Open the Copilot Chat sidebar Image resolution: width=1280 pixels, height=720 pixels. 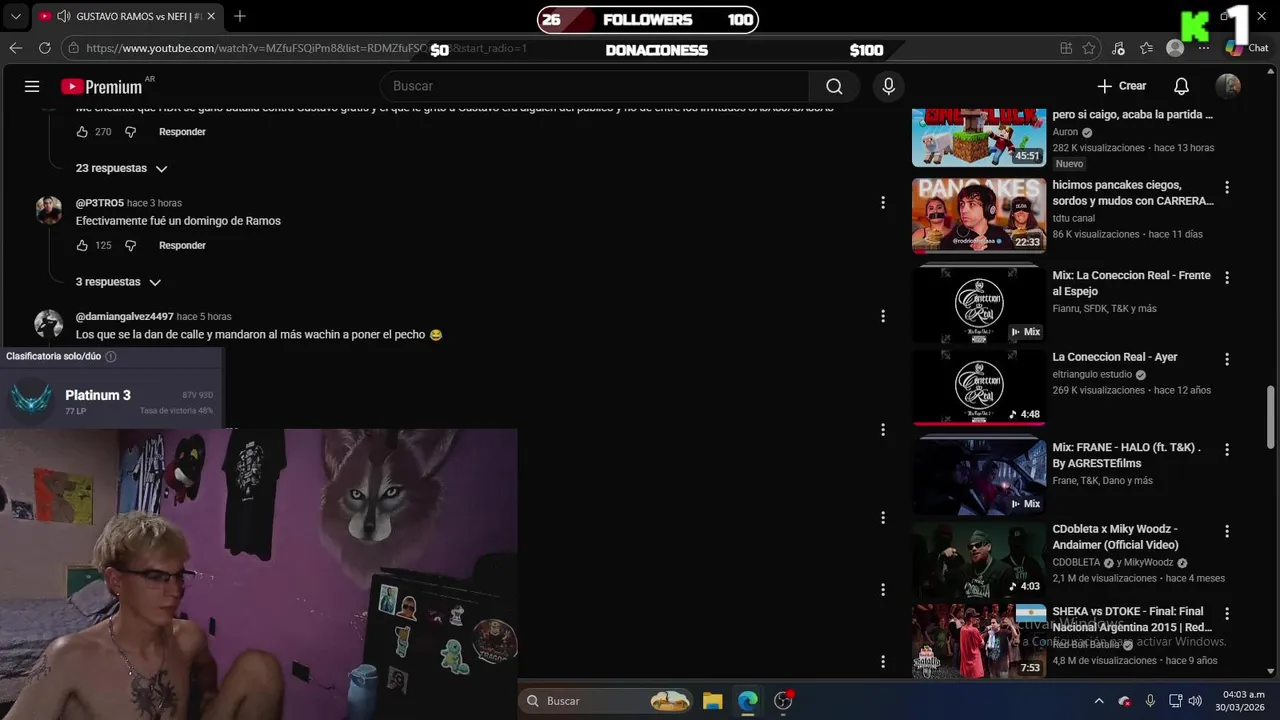1247,48
